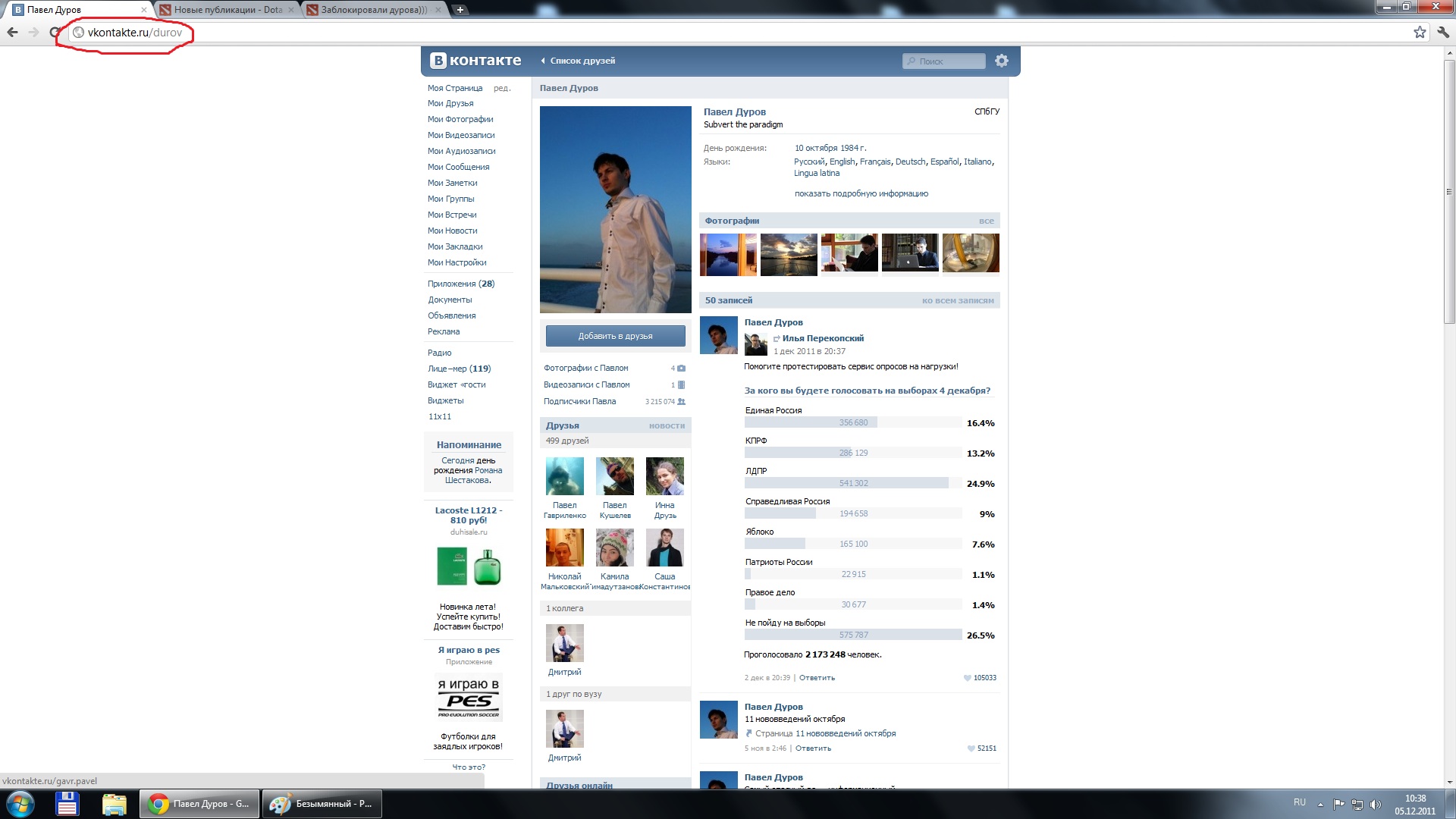Click the volume speaker tray icon
This screenshot has width=1456, height=819.
pyautogui.click(x=1376, y=804)
